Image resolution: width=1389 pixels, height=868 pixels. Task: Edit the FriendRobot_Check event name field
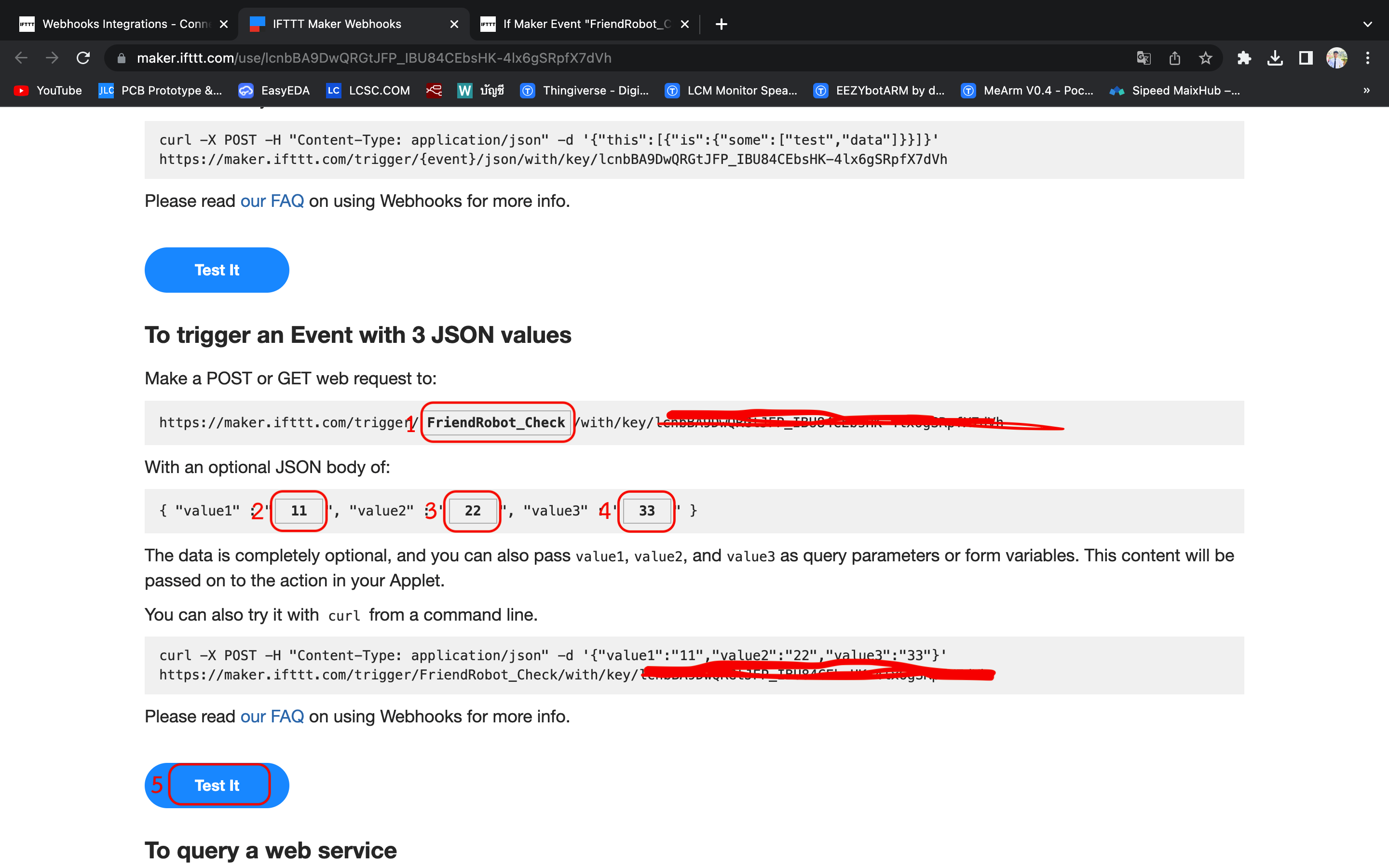pos(496,422)
